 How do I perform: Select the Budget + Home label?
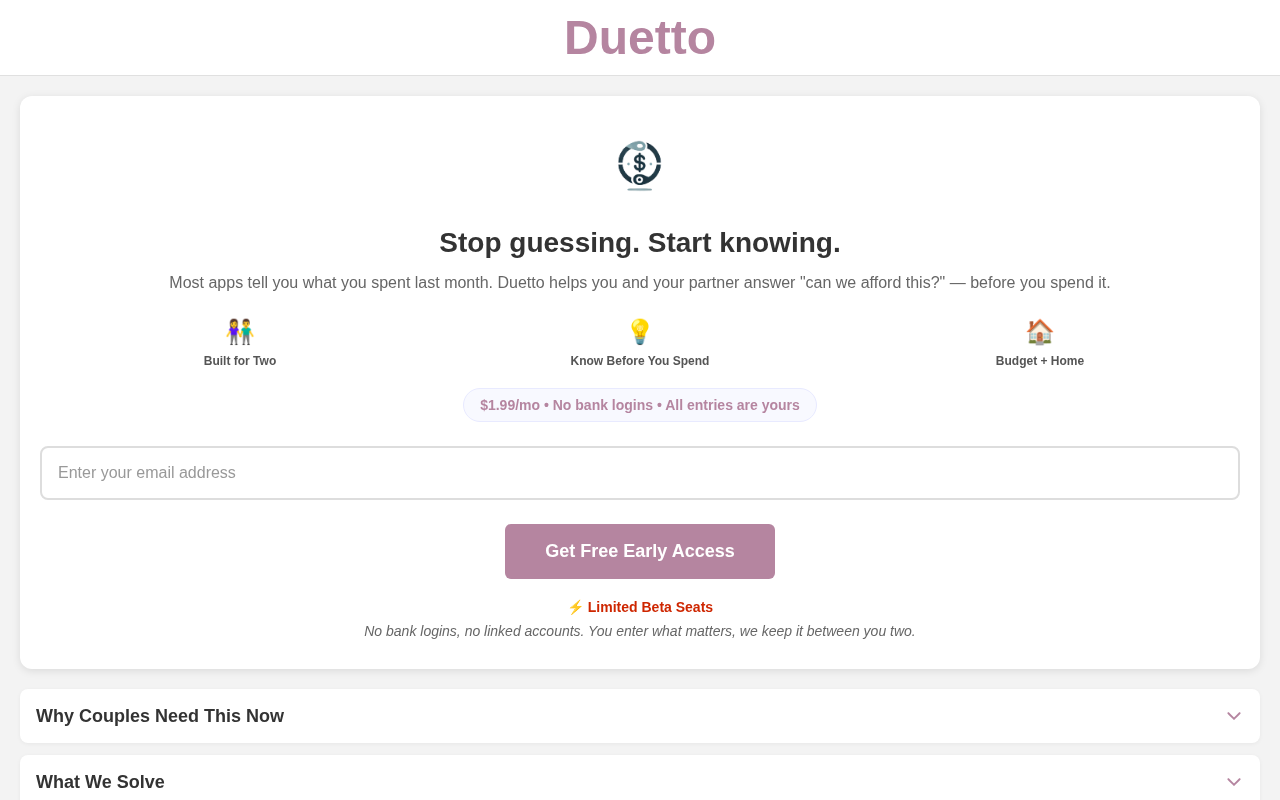(x=1040, y=361)
